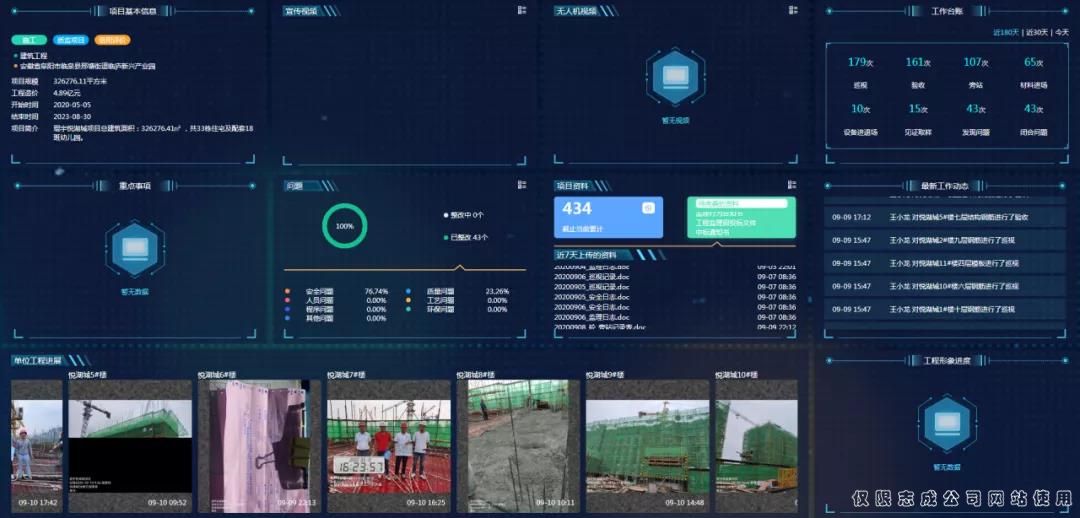Open the 问题 panel menu icon
Viewport: 1080px width, 518px height.
pos(522,185)
